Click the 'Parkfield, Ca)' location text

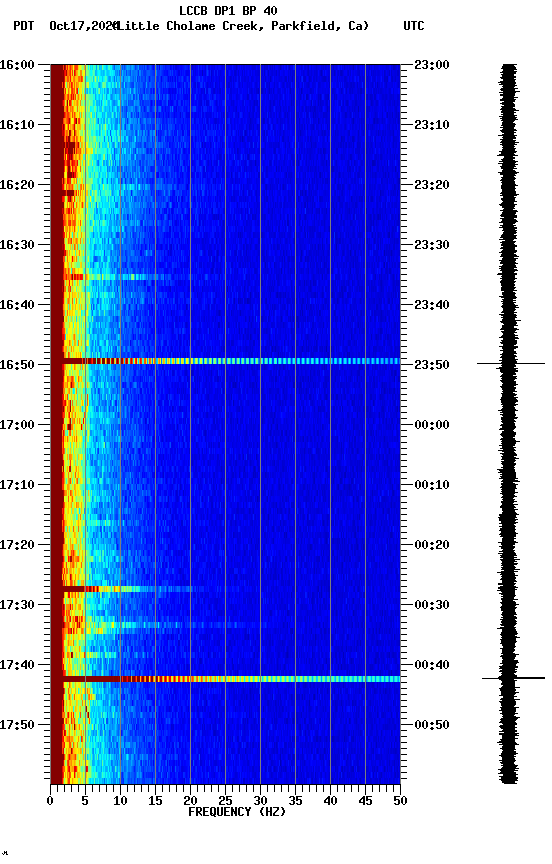pos(320,26)
